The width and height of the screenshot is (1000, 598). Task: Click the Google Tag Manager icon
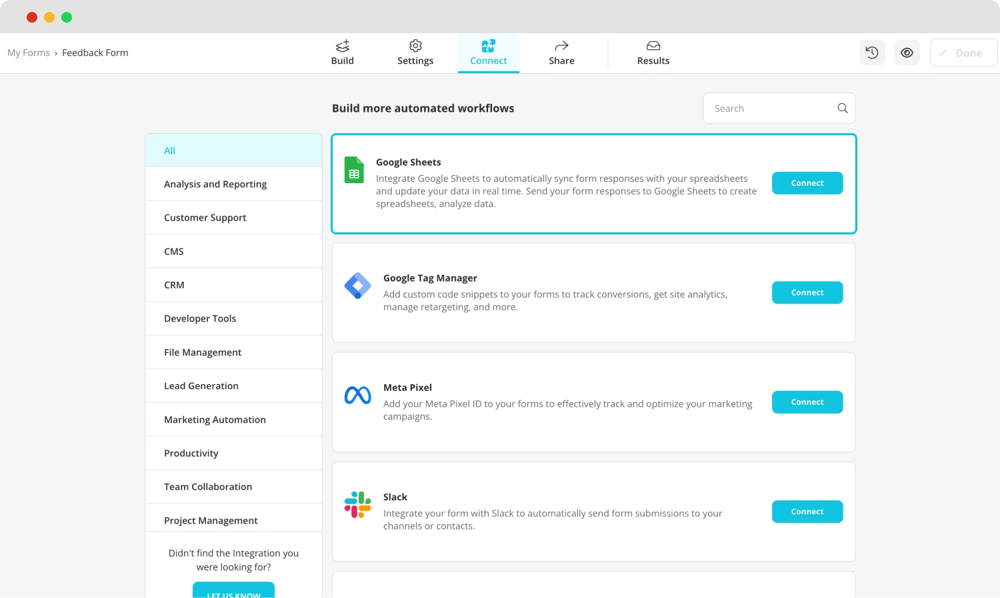click(357, 286)
